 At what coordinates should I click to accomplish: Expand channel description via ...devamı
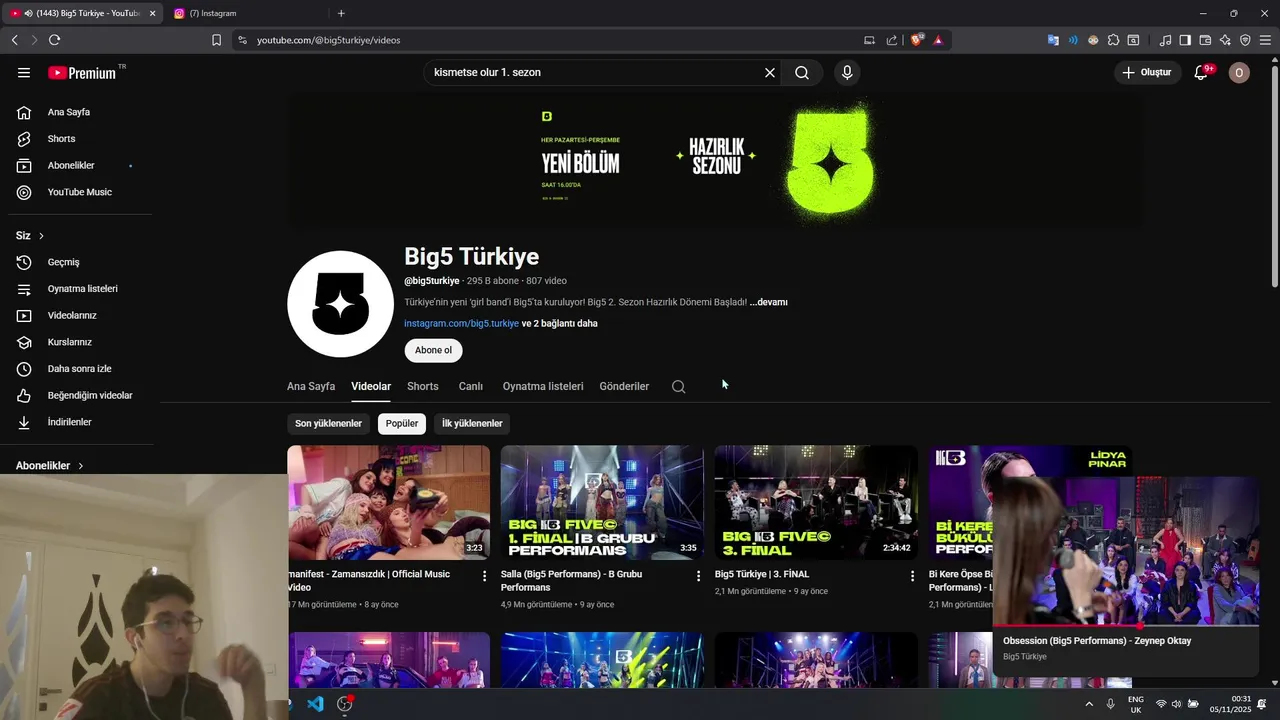point(768,302)
